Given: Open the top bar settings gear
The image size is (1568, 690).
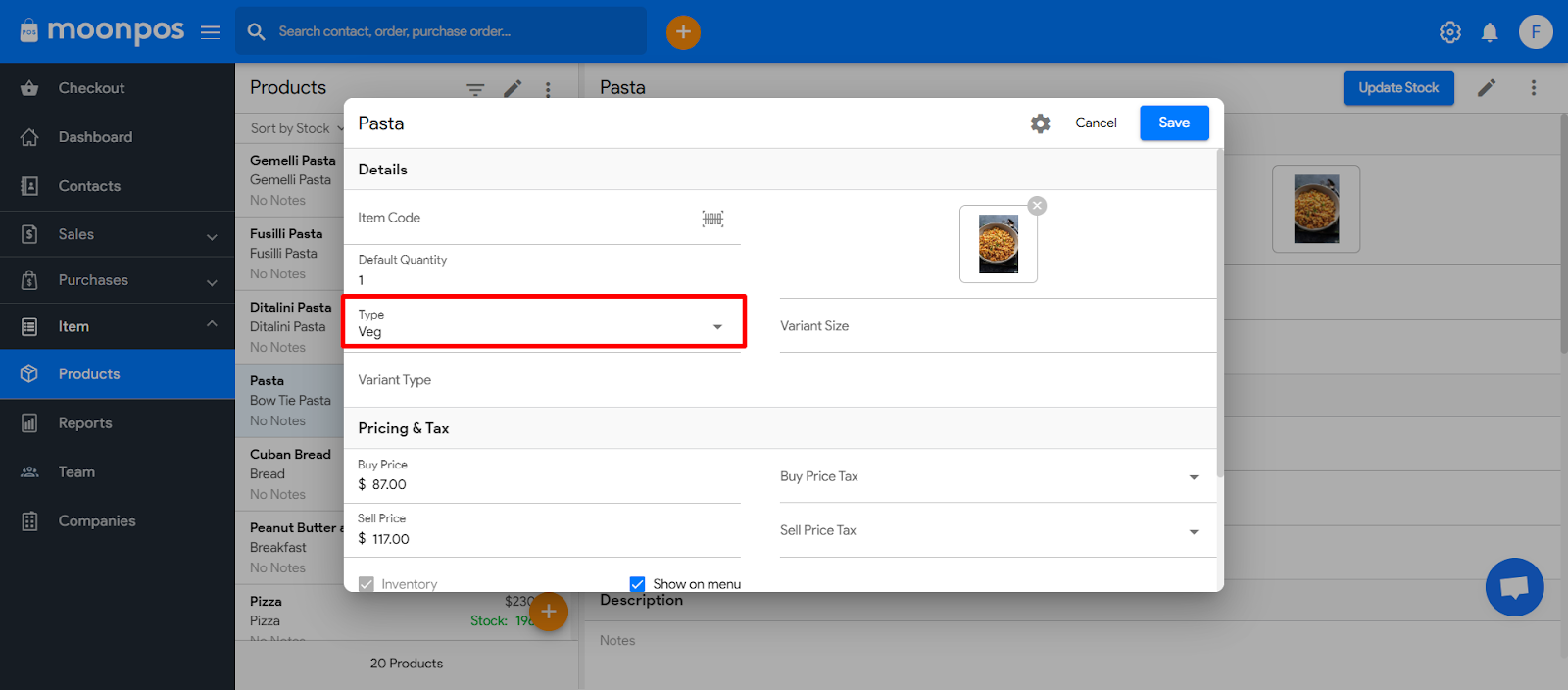Looking at the screenshot, I should point(1450,32).
